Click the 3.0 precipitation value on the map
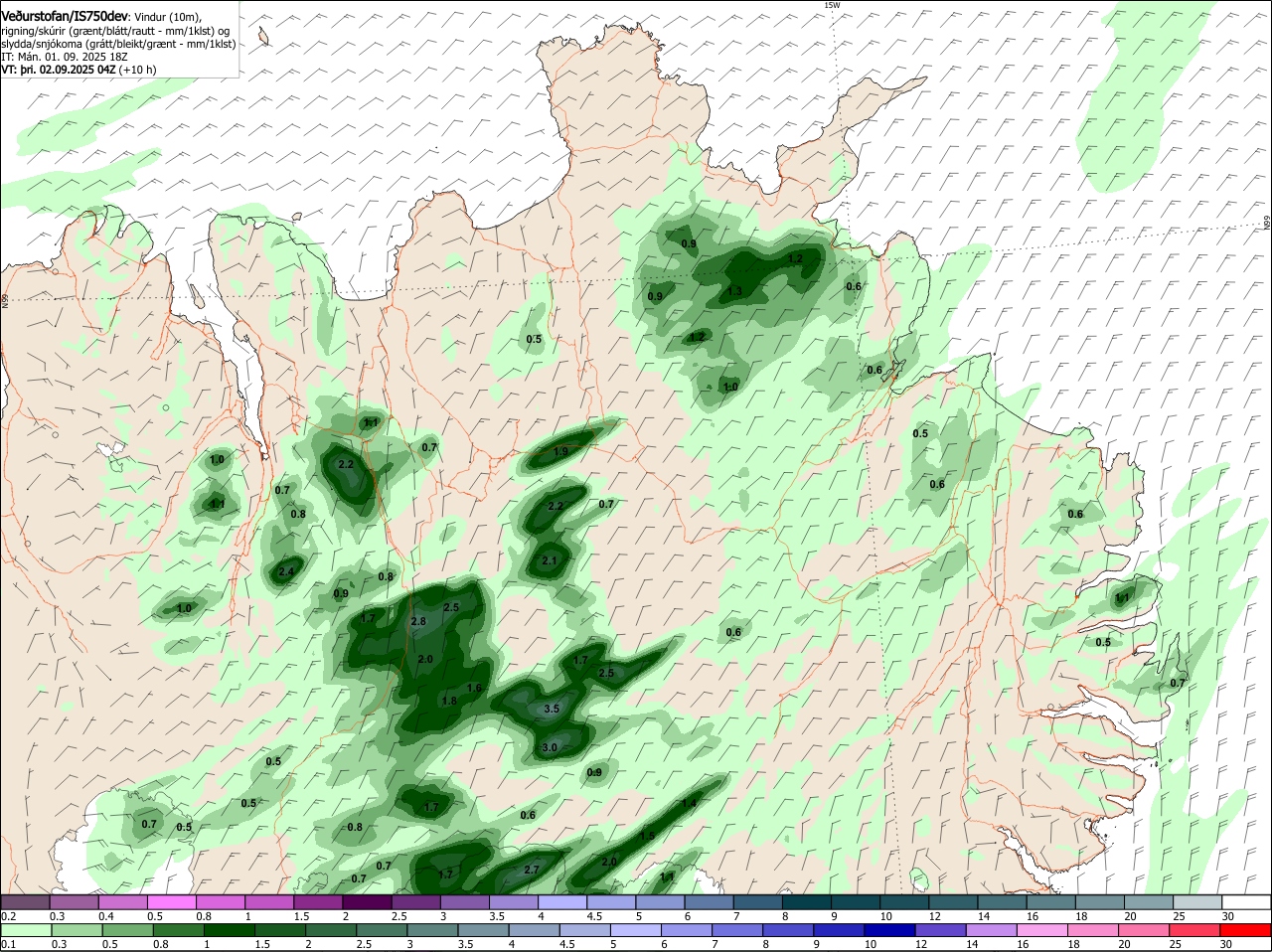This screenshot has height=952, width=1272. [x=550, y=747]
